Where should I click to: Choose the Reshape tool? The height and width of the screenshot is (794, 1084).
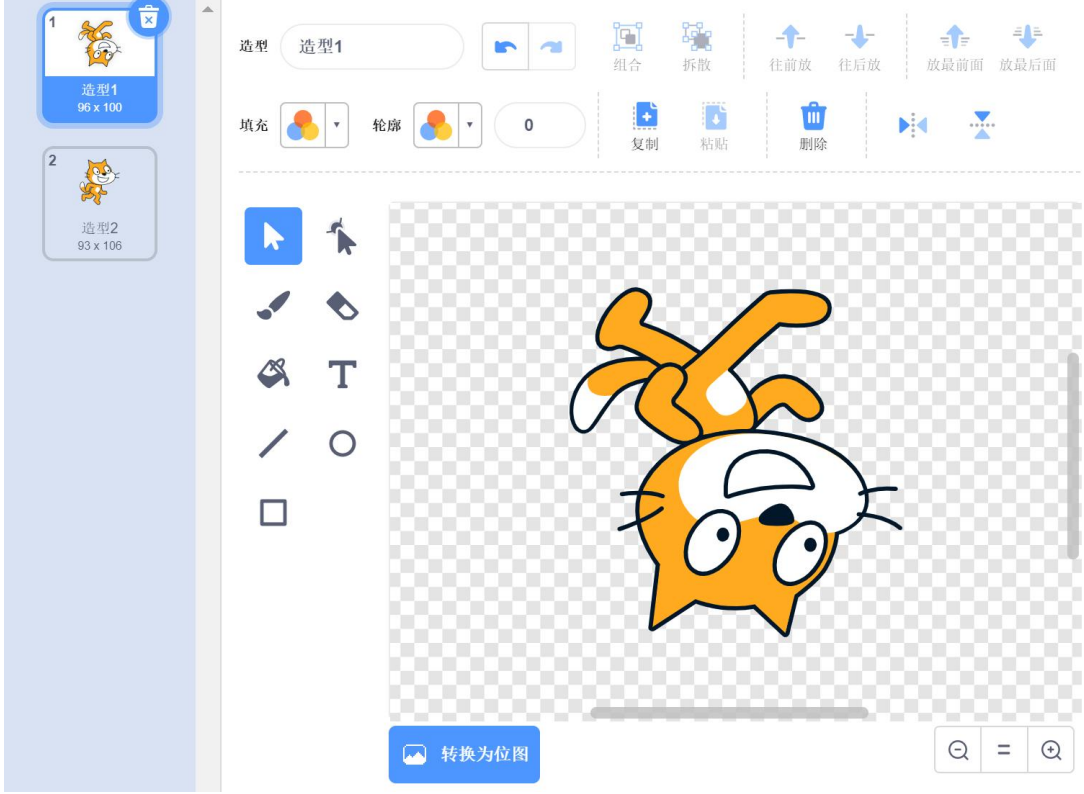point(342,236)
